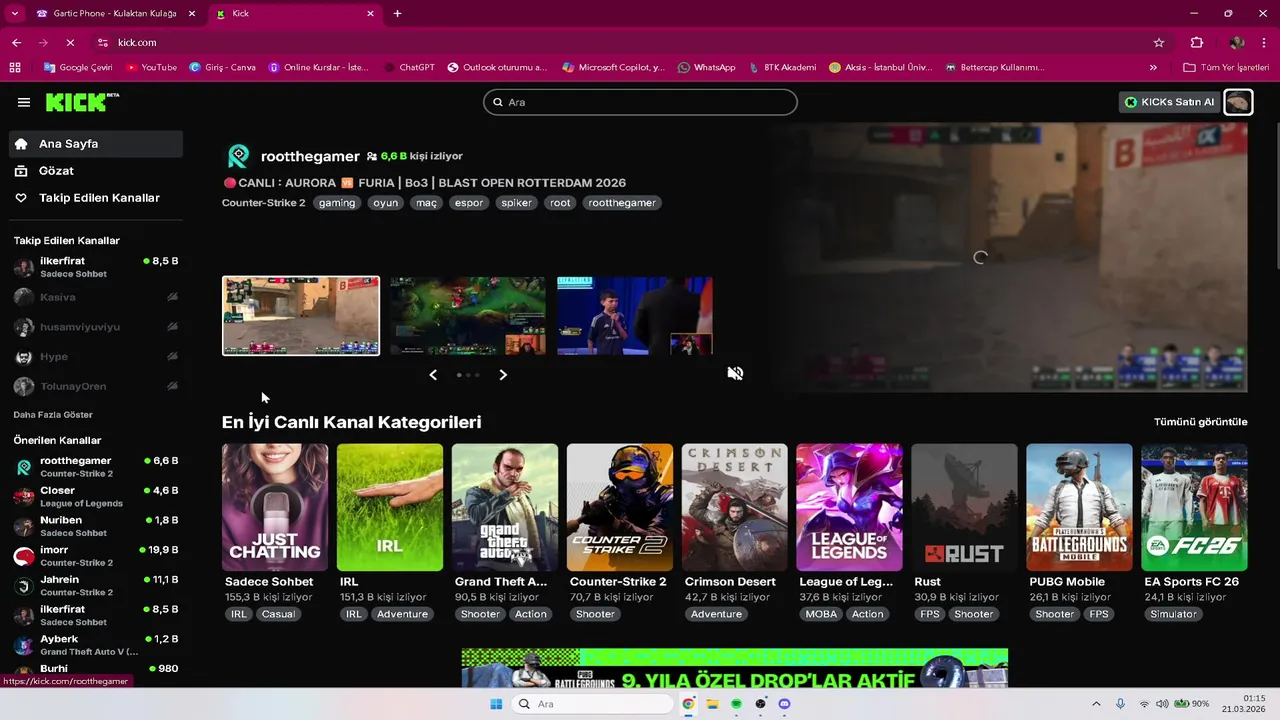The image size is (1280, 720).
Task: Open the Just Chatting category card
Action: point(275,508)
